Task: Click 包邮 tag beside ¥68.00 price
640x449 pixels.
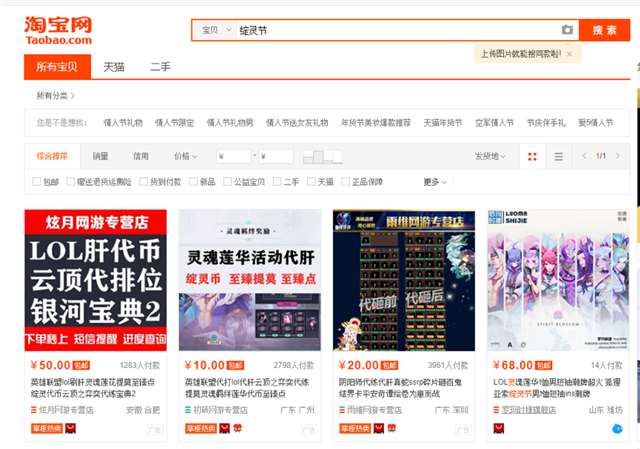Action: [544, 365]
